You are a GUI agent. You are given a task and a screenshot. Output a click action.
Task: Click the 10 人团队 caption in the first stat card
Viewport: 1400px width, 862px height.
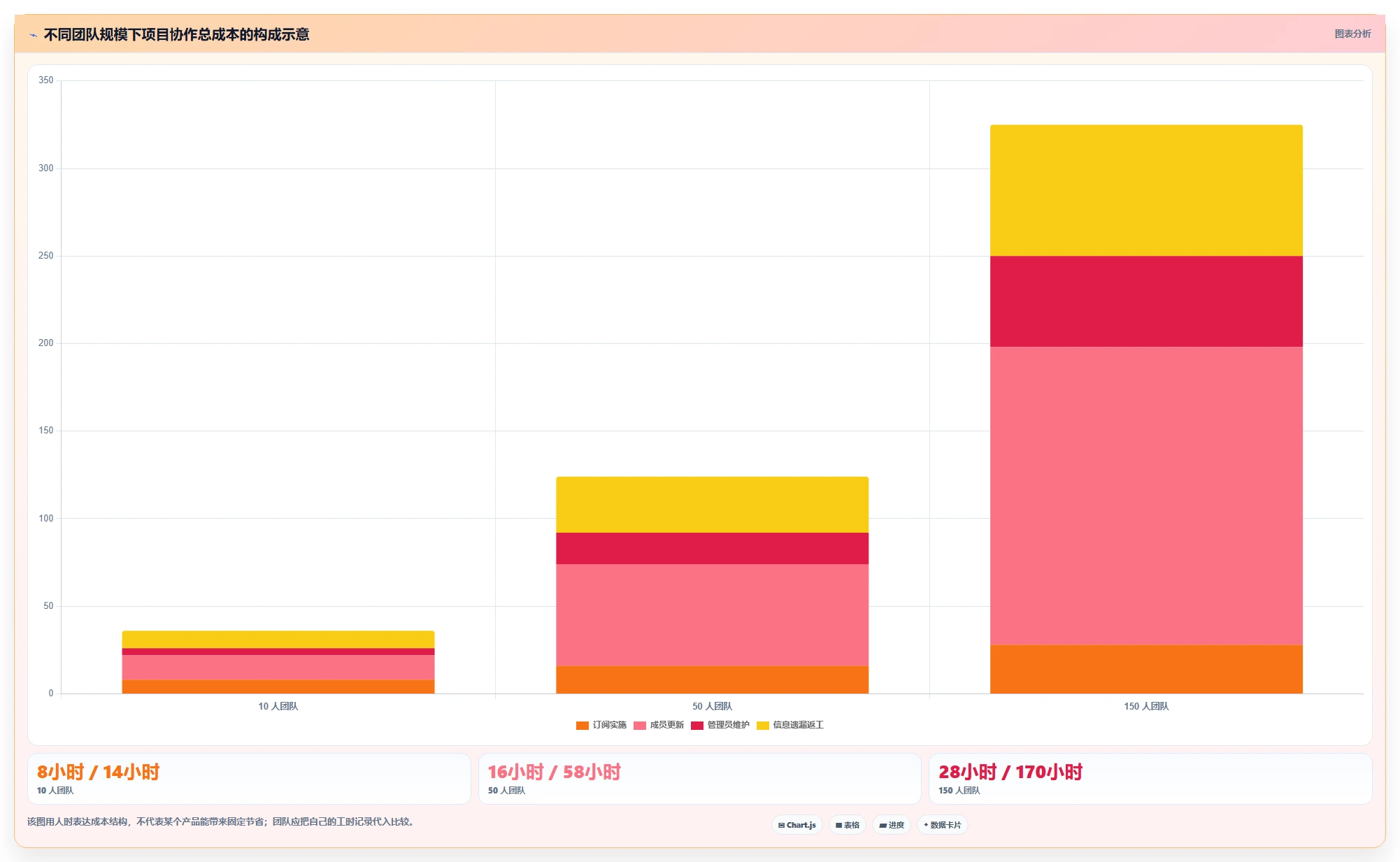coord(55,791)
